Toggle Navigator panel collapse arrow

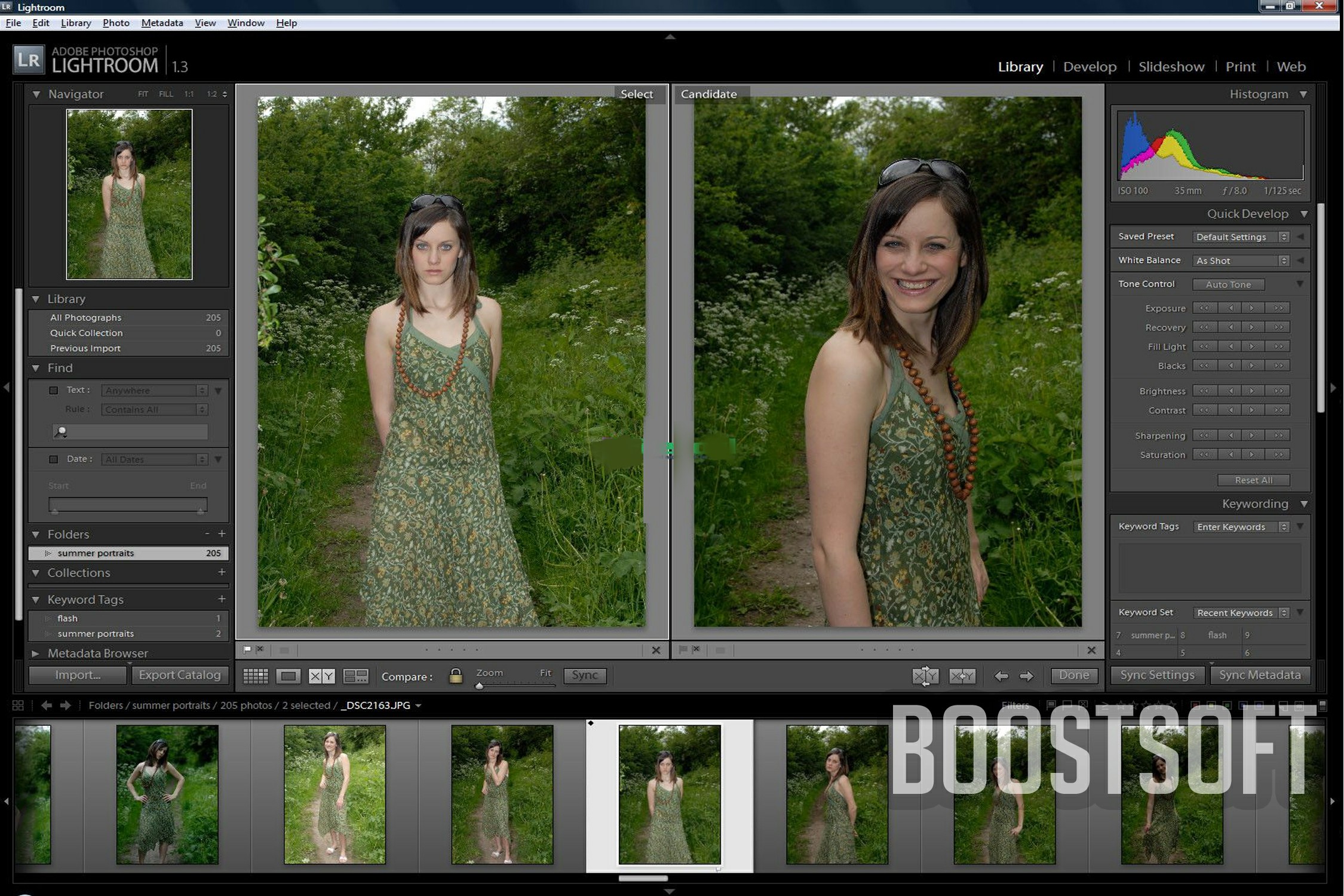(38, 93)
